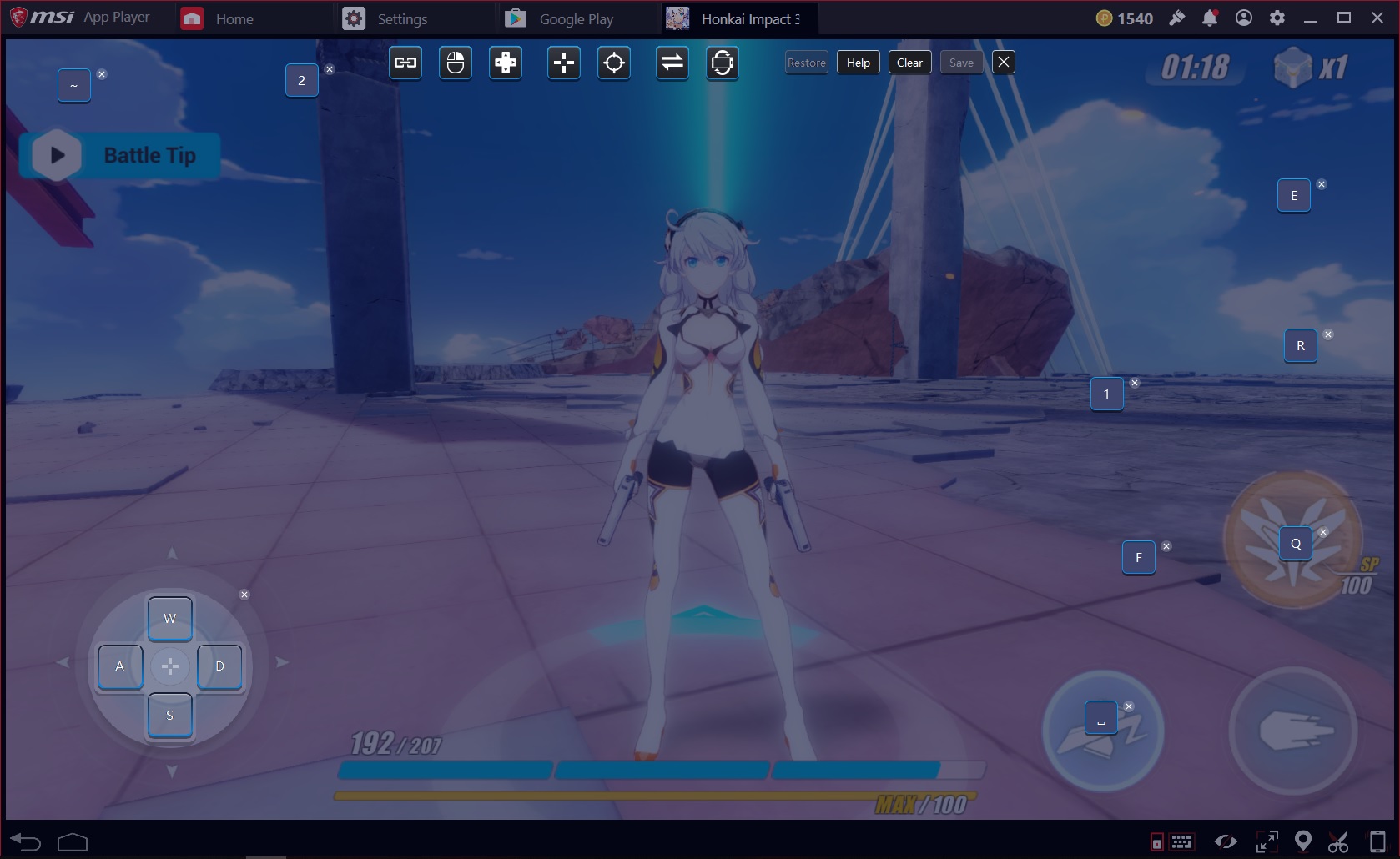Select the D-pad mapping tool
The width and height of the screenshot is (1400, 859).
coord(506,63)
